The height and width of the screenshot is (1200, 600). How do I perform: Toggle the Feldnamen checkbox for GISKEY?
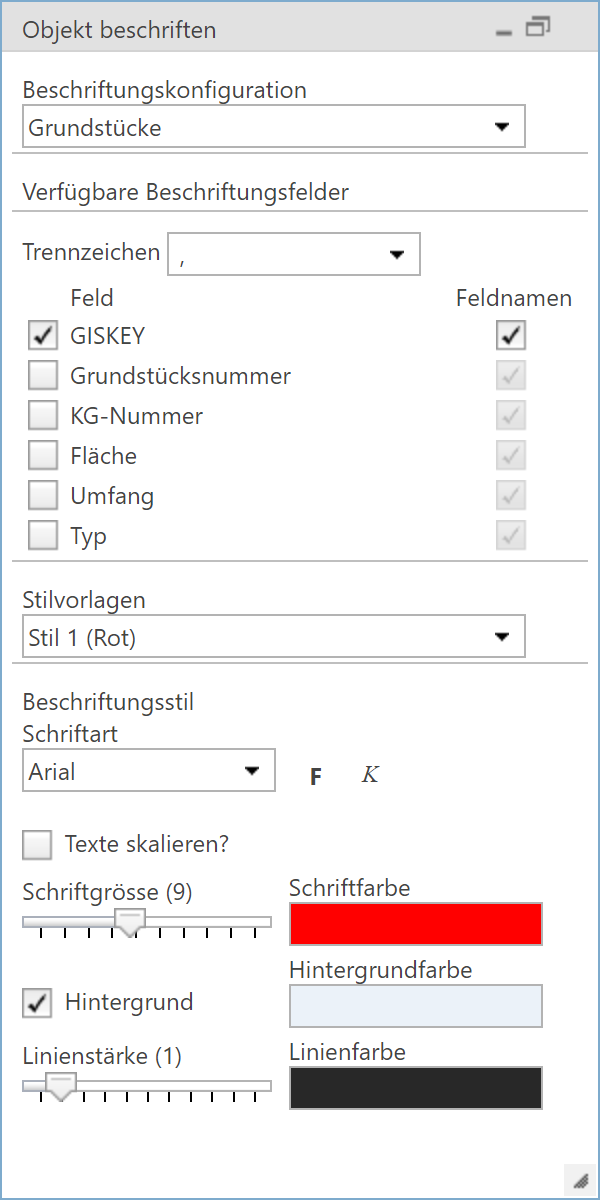[x=510, y=335]
